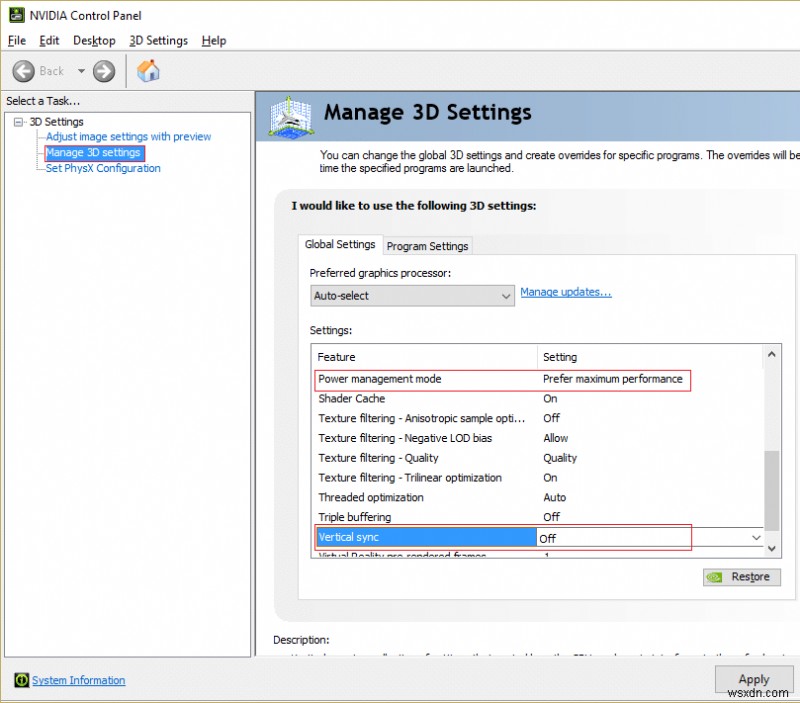Click the Auto value for Threaded optimization
This screenshot has width=800, height=703.
point(554,497)
